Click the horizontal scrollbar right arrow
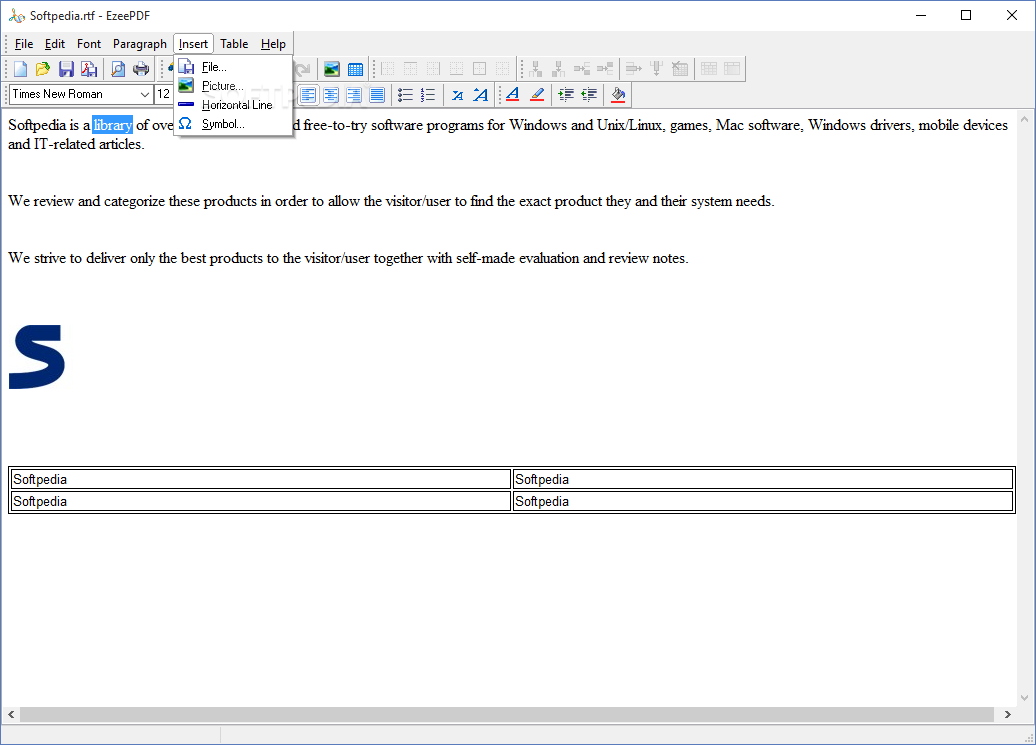Image resolution: width=1036 pixels, height=745 pixels. [1008, 715]
